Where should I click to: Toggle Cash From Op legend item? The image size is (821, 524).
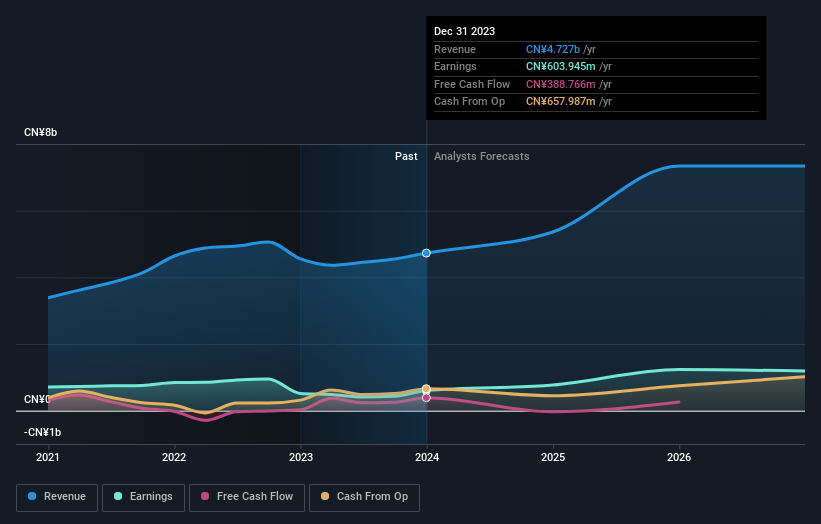pos(365,496)
